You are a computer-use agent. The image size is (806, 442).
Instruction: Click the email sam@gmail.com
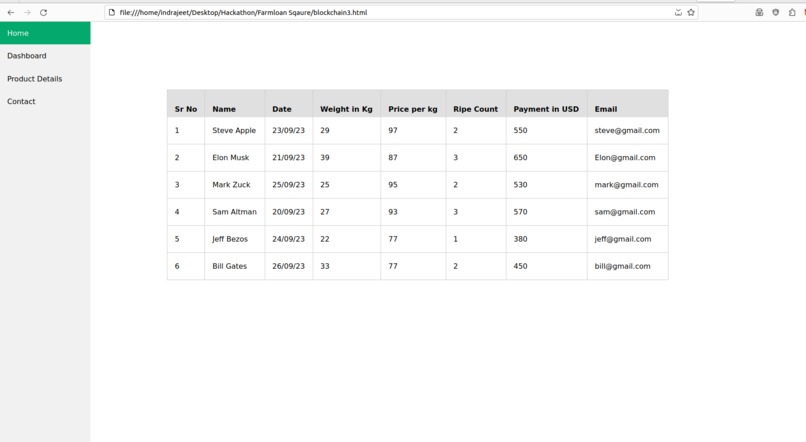pos(625,212)
